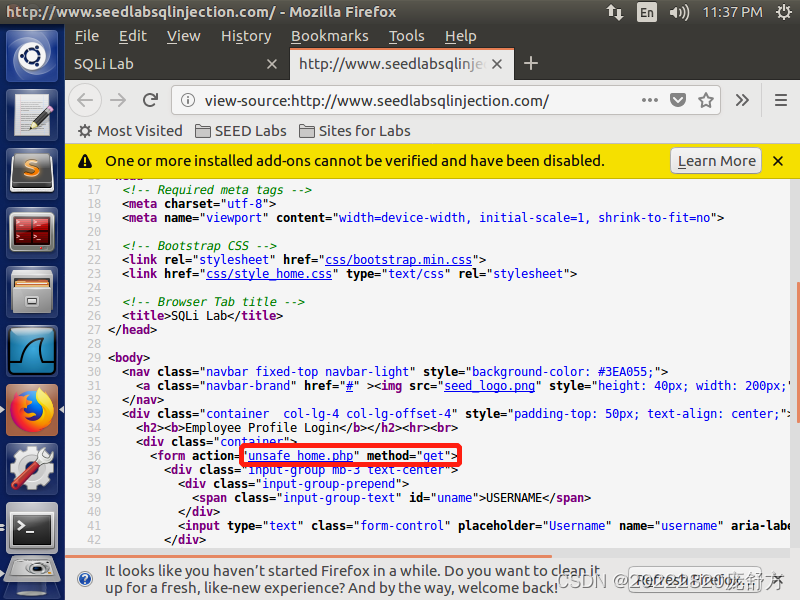This screenshot has height=600, width=800.
Task: Open the Files manager from dock
Action: pyautogui.click(x=32, y=292)
